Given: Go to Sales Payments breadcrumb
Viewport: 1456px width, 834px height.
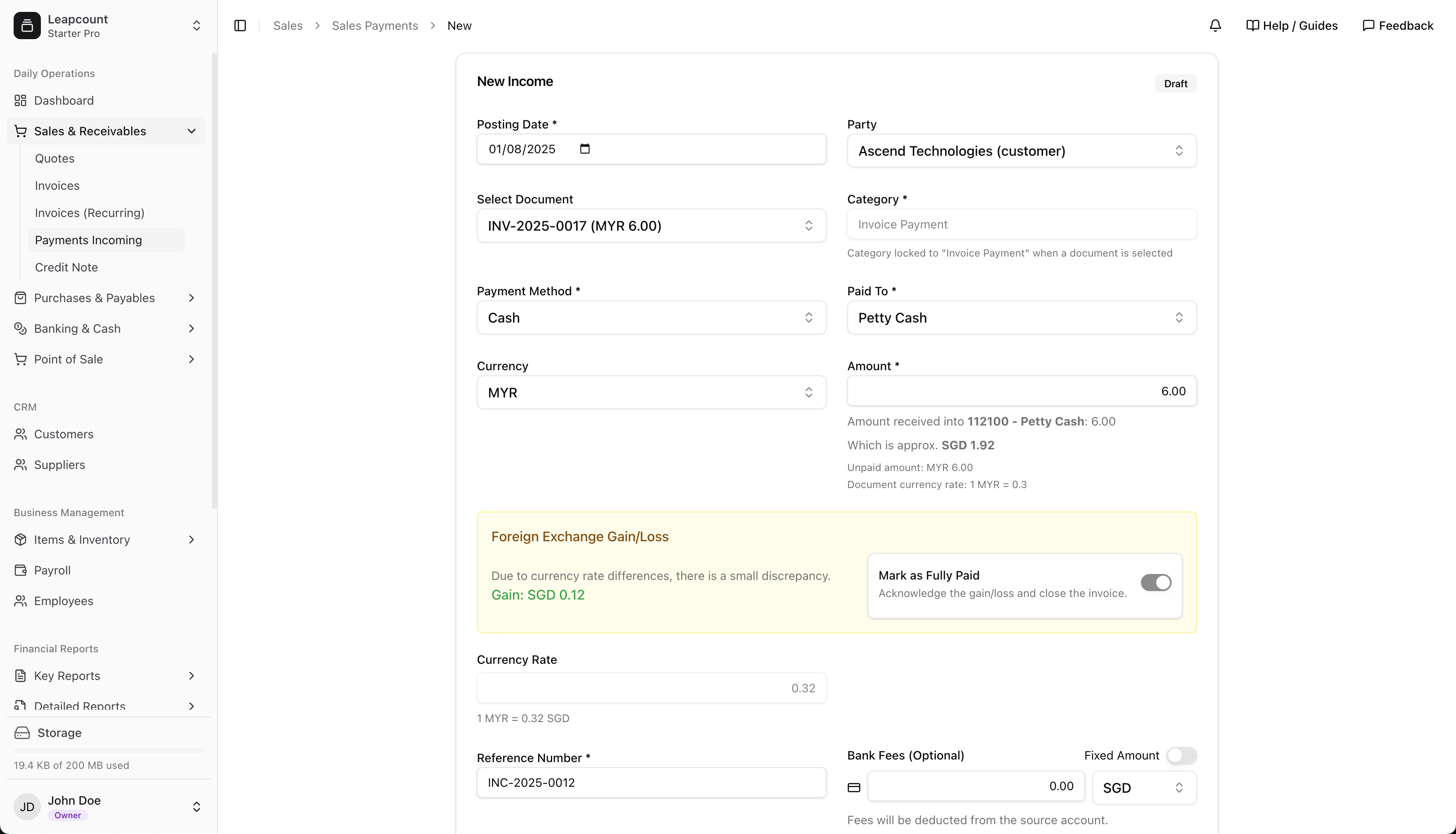Looking at the screenshot, I should [375, 26].
